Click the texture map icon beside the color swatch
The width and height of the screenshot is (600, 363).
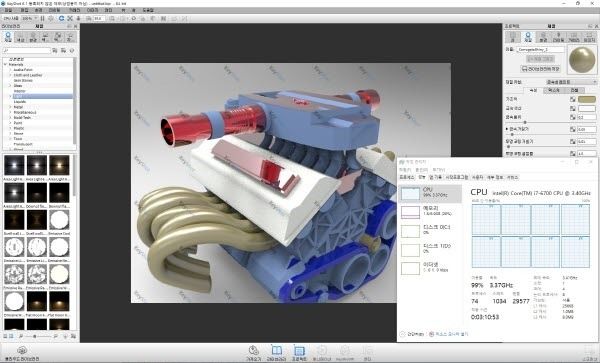(572, 99)
